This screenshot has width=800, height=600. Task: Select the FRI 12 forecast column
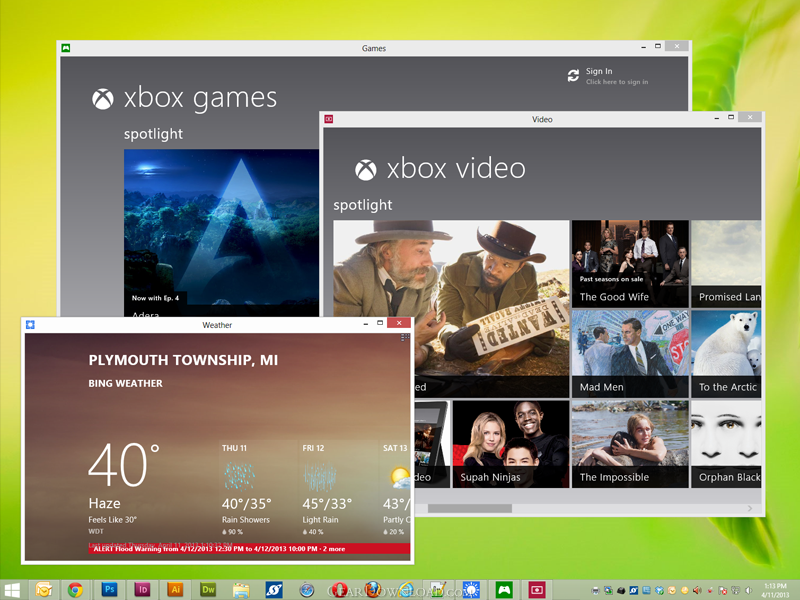(339, 490)
